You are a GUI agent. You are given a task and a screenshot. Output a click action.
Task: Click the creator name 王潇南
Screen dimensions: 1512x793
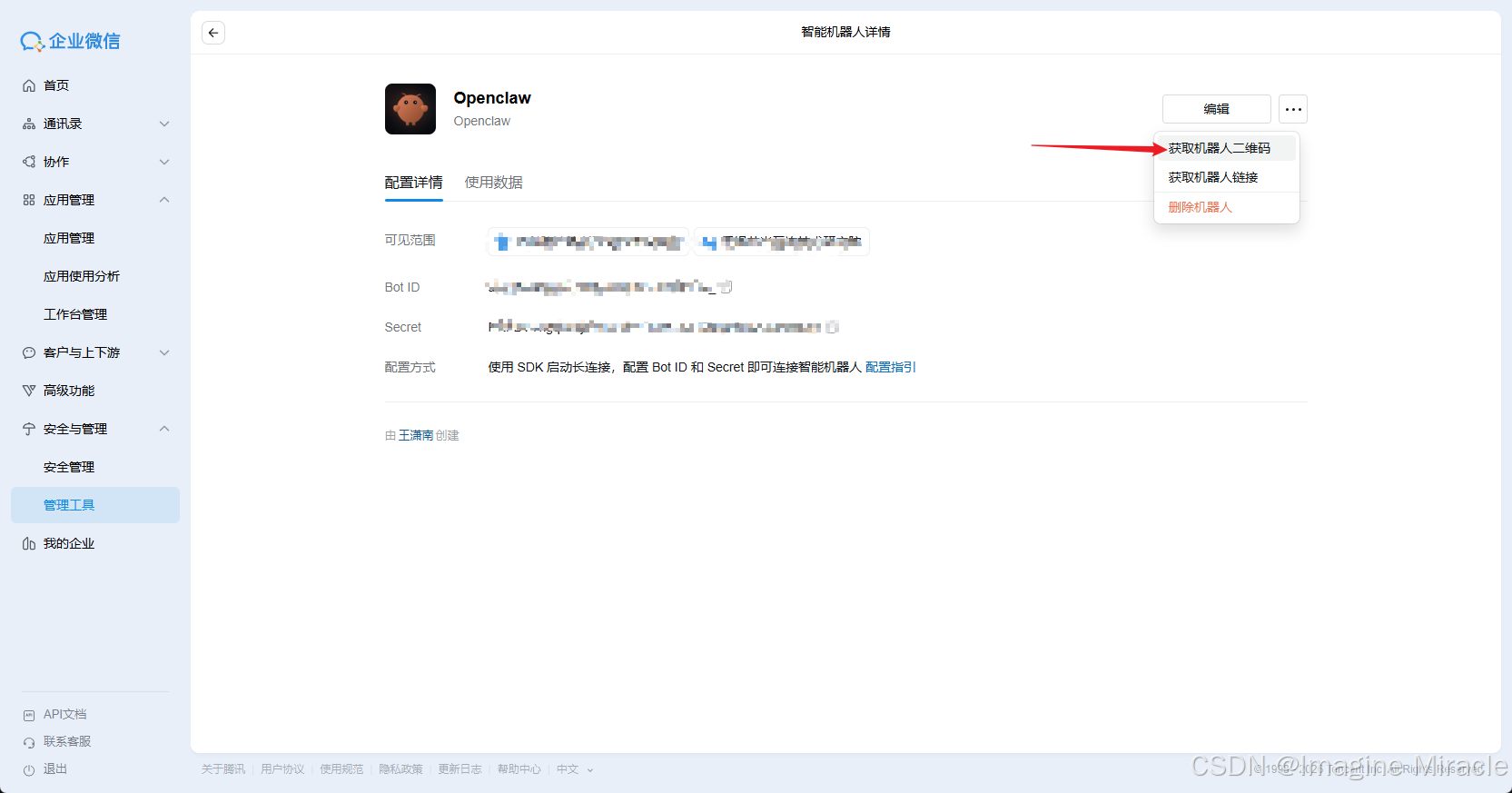coord(416,436)
